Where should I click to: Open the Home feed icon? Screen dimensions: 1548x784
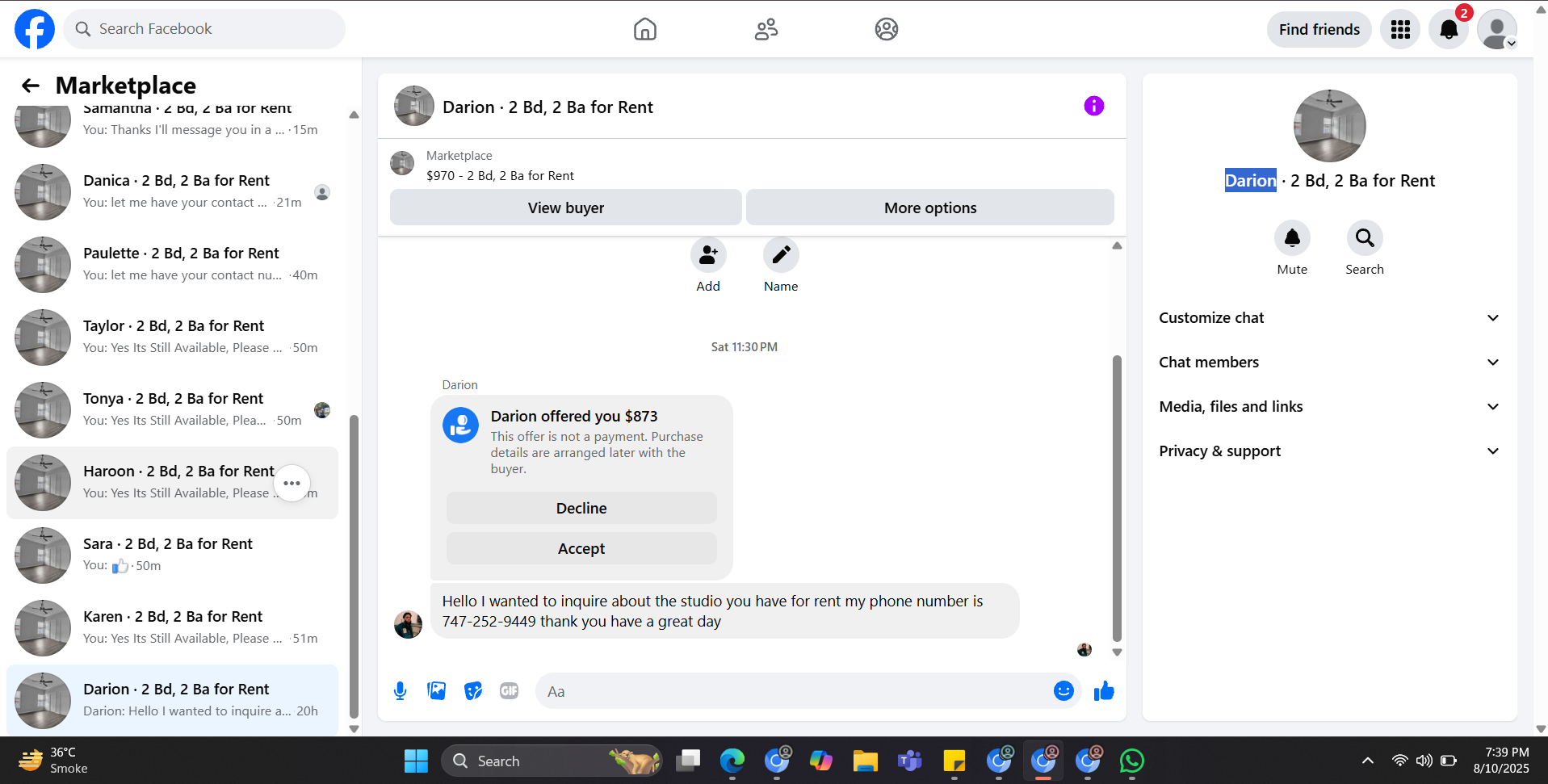coord(644,29)
